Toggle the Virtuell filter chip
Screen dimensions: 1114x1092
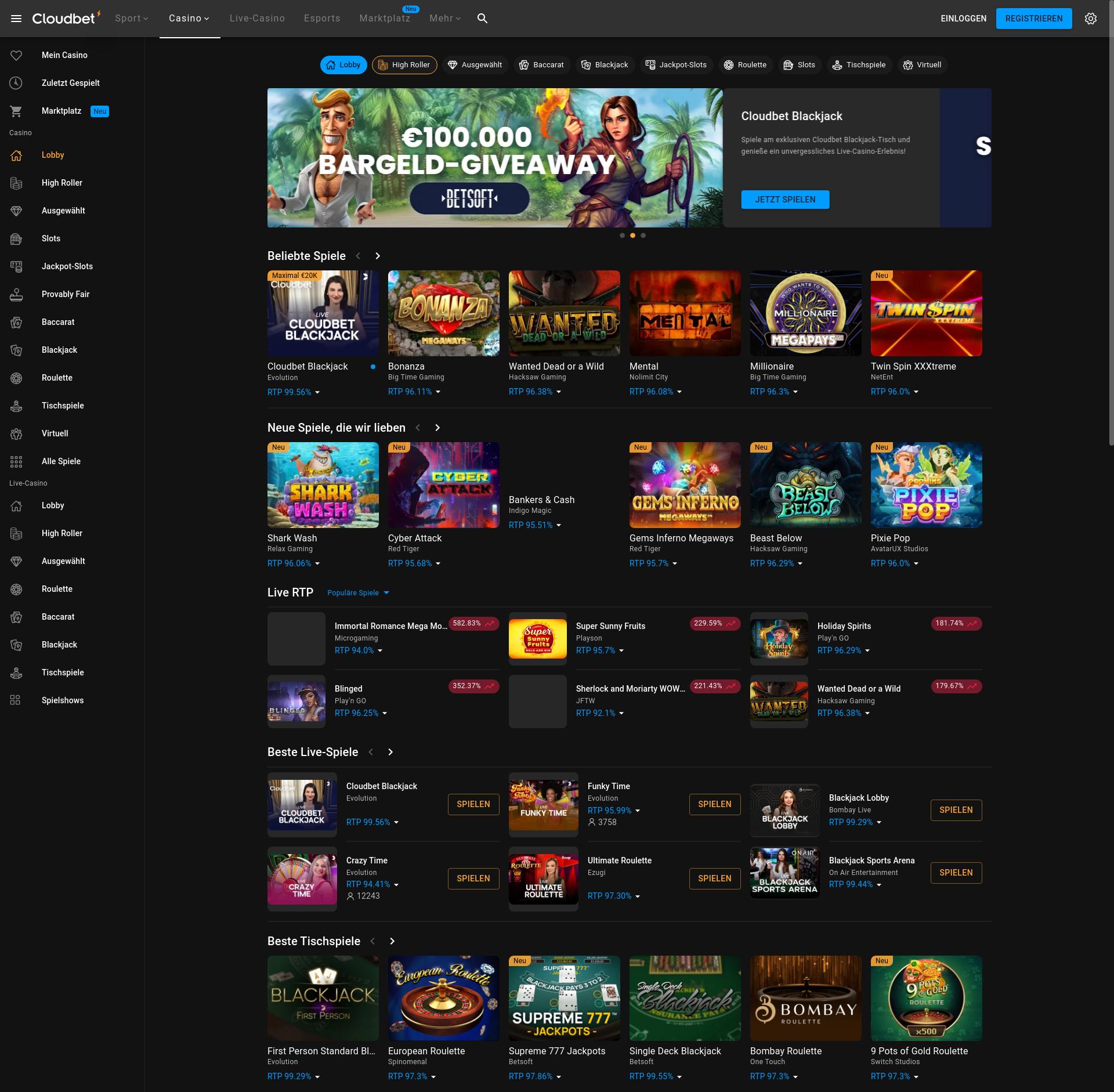[x=923, y=64]
